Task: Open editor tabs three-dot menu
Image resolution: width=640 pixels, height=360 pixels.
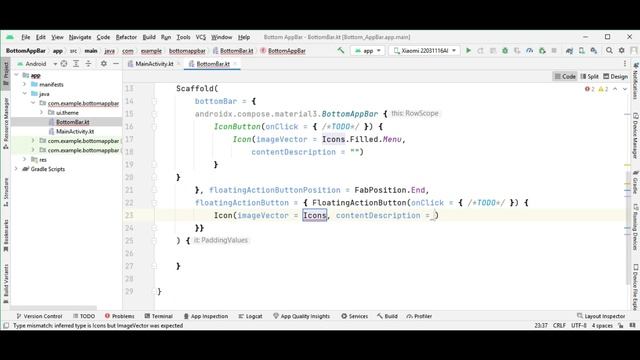Action: (625, 64)
